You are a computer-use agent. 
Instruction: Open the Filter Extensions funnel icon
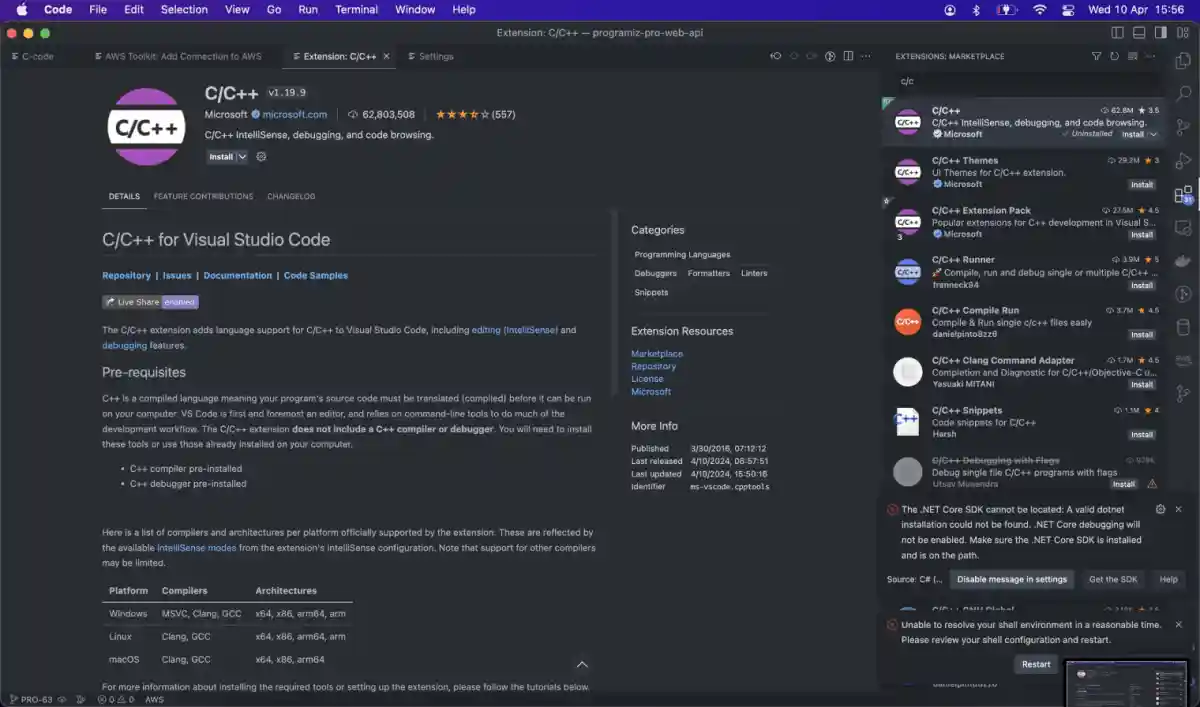[x=1096, y=56]
